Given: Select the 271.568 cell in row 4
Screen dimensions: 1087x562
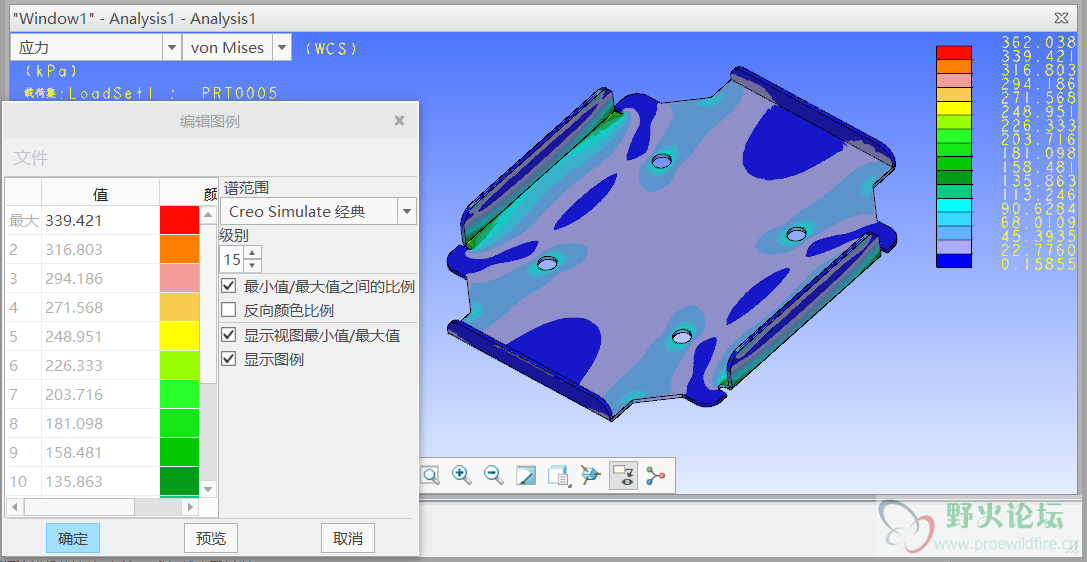Looking at the screenshot, I should tap(101, 308).
